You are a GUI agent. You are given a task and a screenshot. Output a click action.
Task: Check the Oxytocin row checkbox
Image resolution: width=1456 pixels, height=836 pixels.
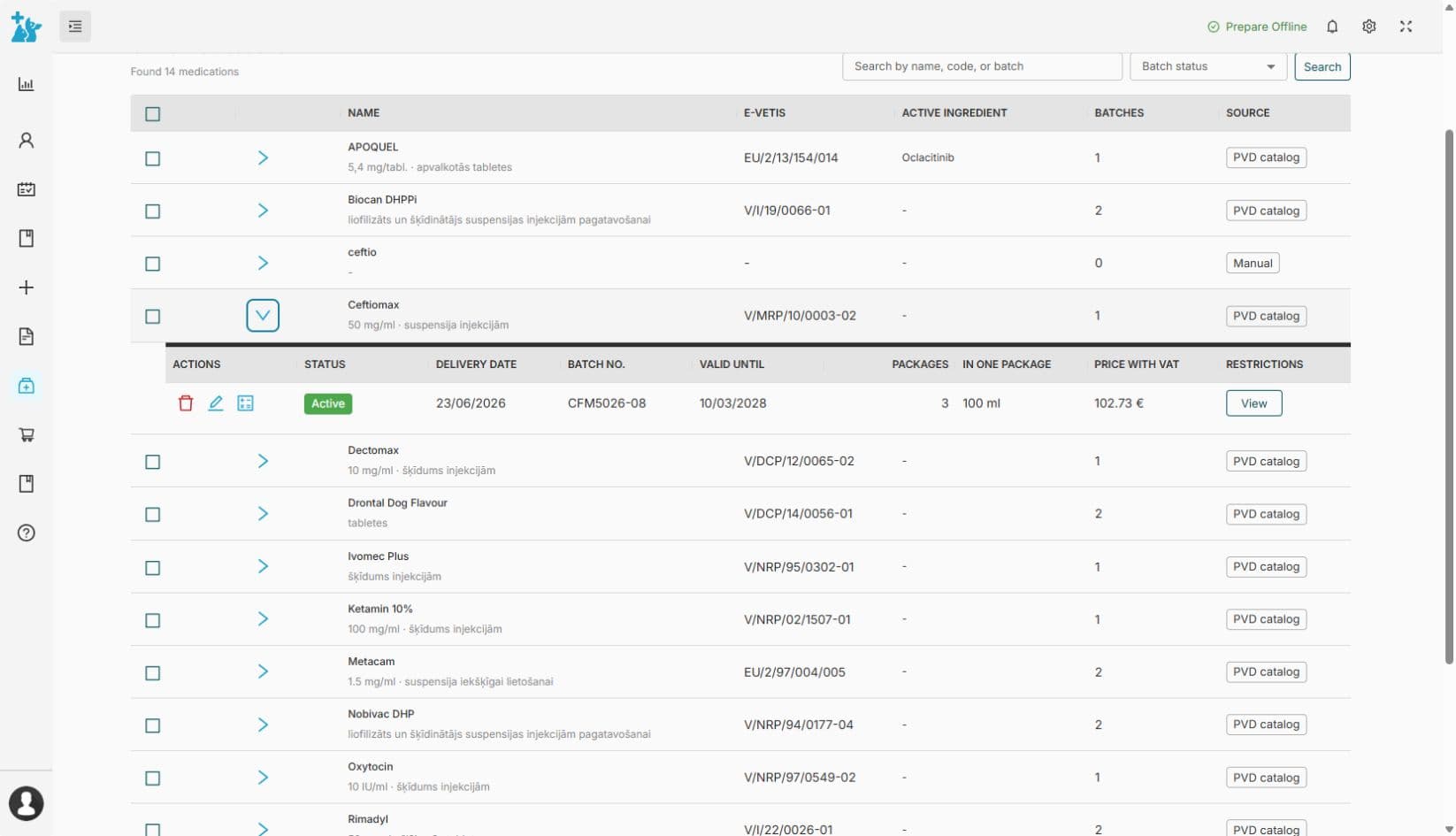[x=153, y=778]
